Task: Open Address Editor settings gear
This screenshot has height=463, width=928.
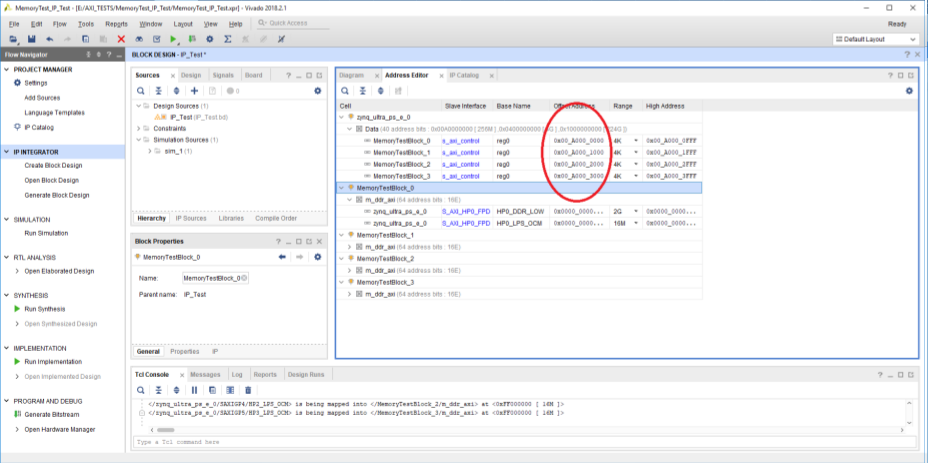Action: (909, 91)
